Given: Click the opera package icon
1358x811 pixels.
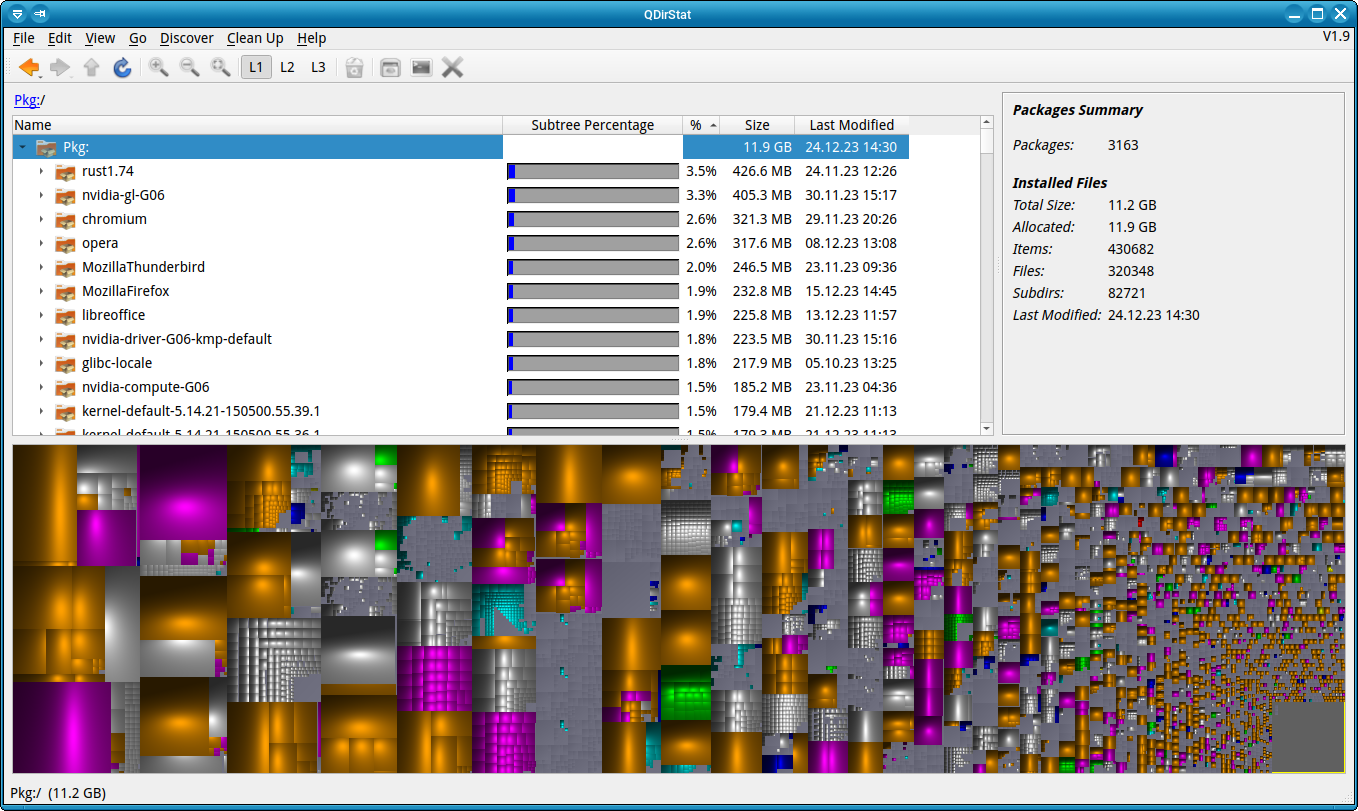Looking at the screenshot, I should [66, 243].
